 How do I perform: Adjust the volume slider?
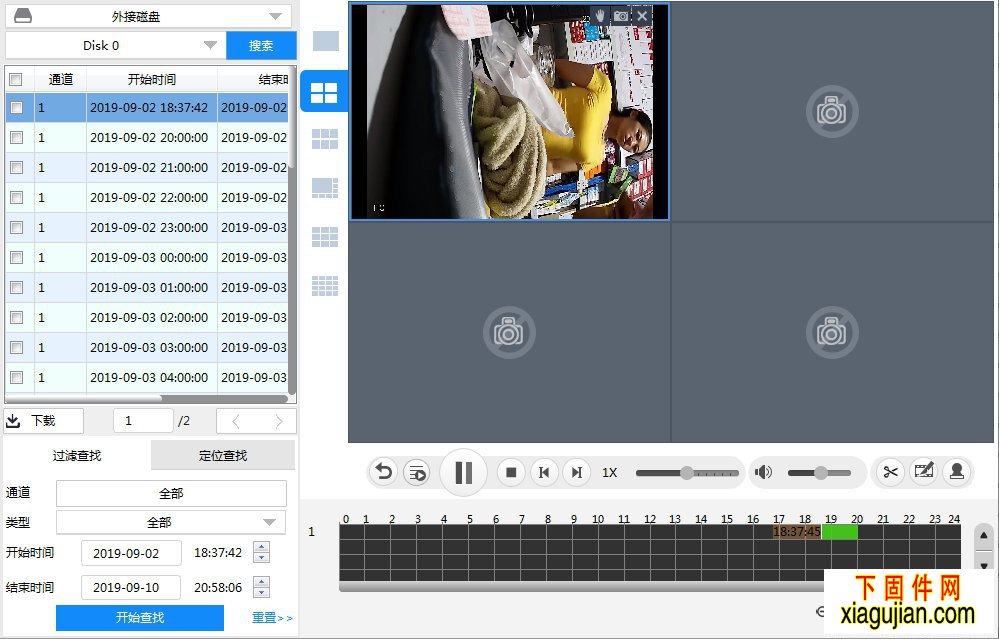click(820, 473)
